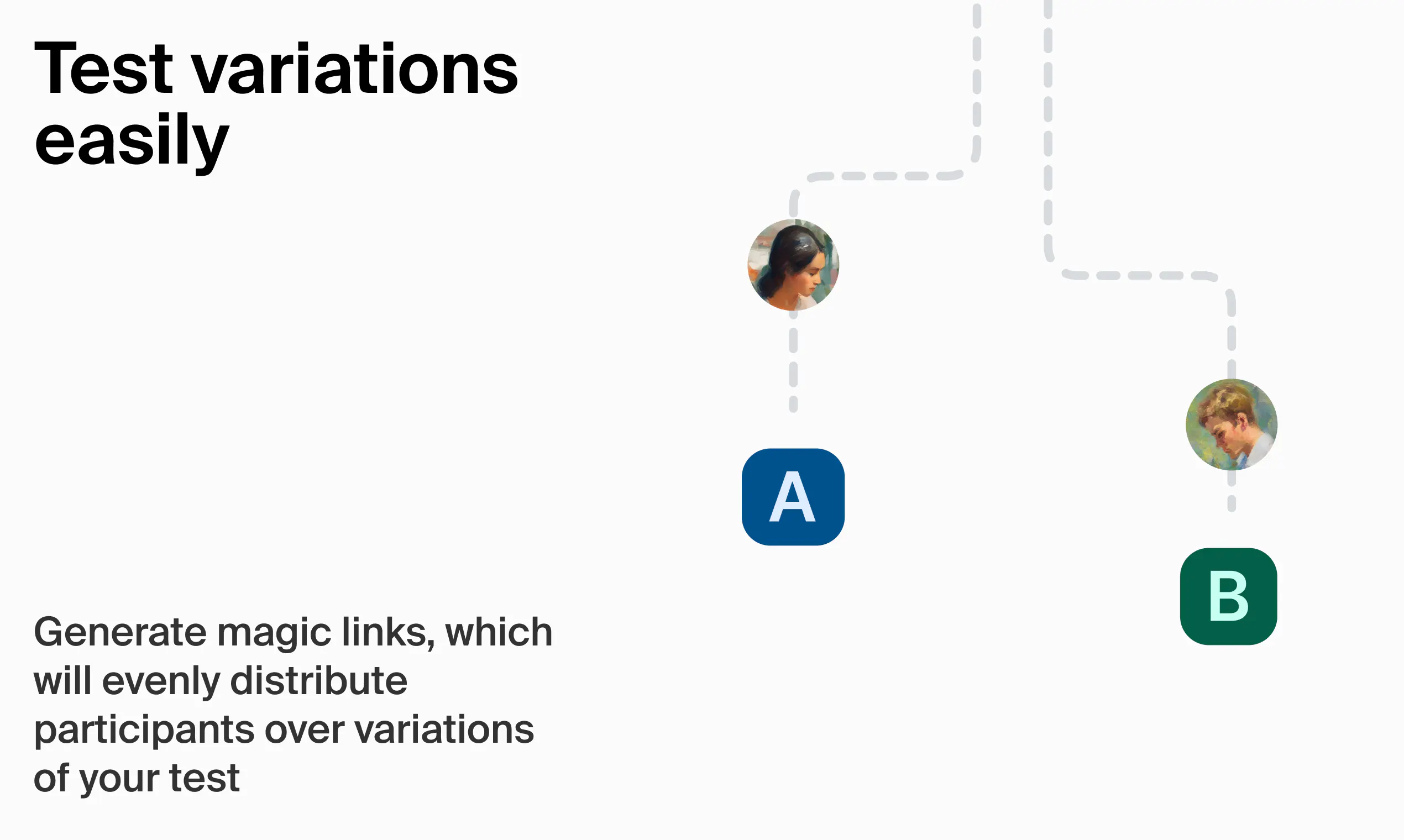The width and height of the screenshot is (1404, 840).
Task: Click dashed line between man avatar and B
Action: click(x=1232, y=491)
